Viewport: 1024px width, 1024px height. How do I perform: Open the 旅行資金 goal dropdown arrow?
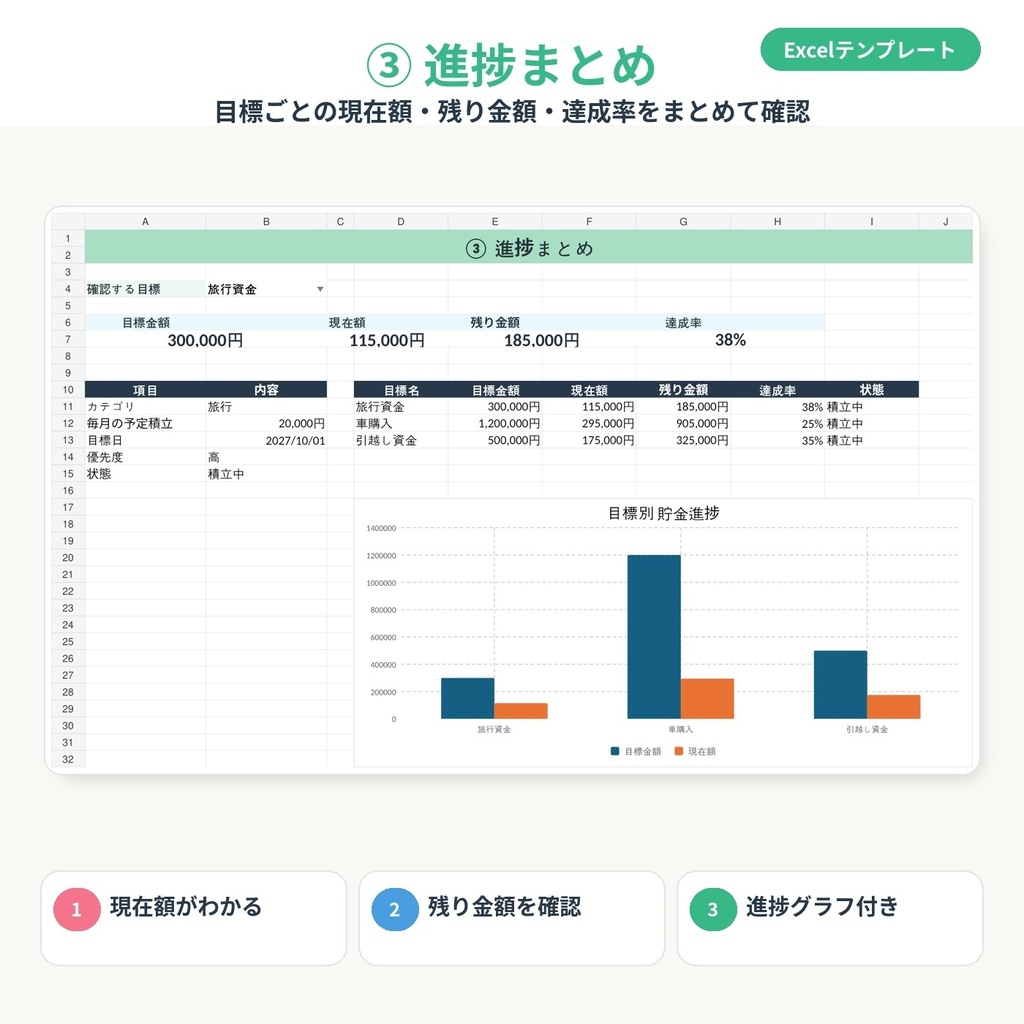(320, 289)
